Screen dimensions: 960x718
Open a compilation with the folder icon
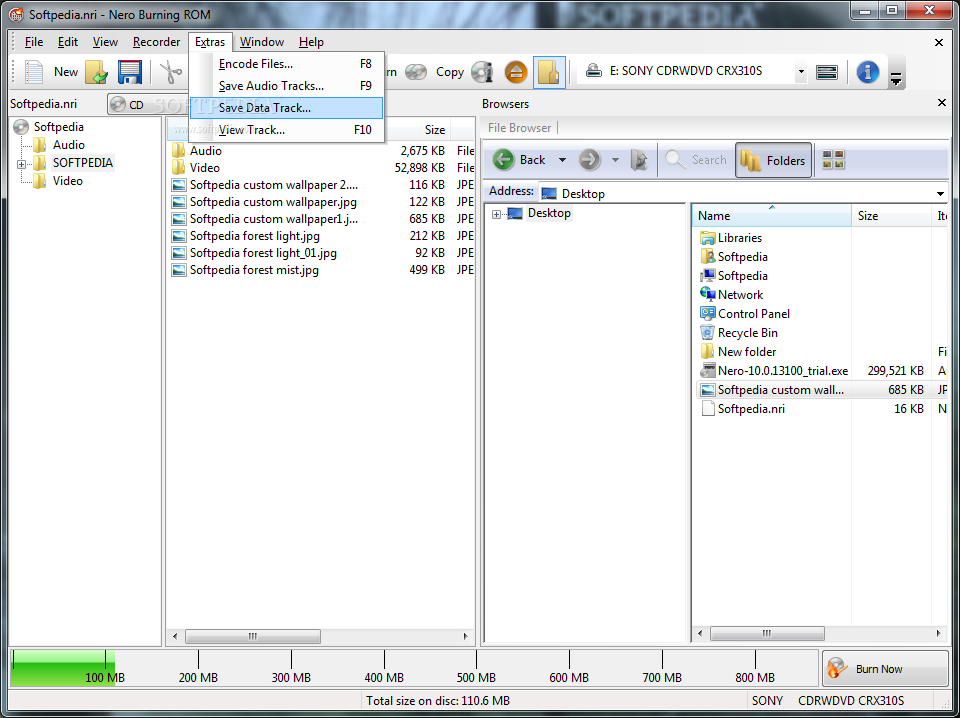pyautogui.click(x=96, y=72)
